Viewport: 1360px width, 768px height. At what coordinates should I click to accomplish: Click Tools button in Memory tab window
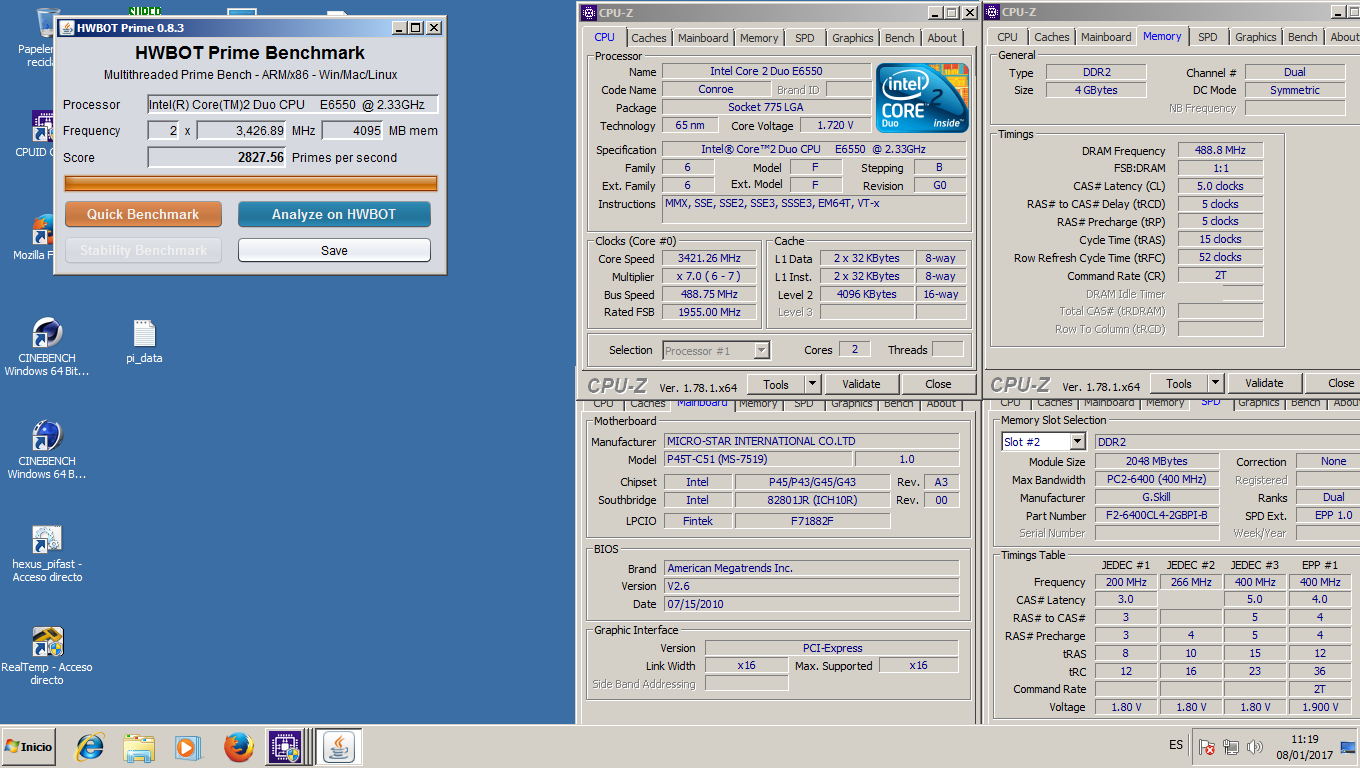pos(1179,383)
